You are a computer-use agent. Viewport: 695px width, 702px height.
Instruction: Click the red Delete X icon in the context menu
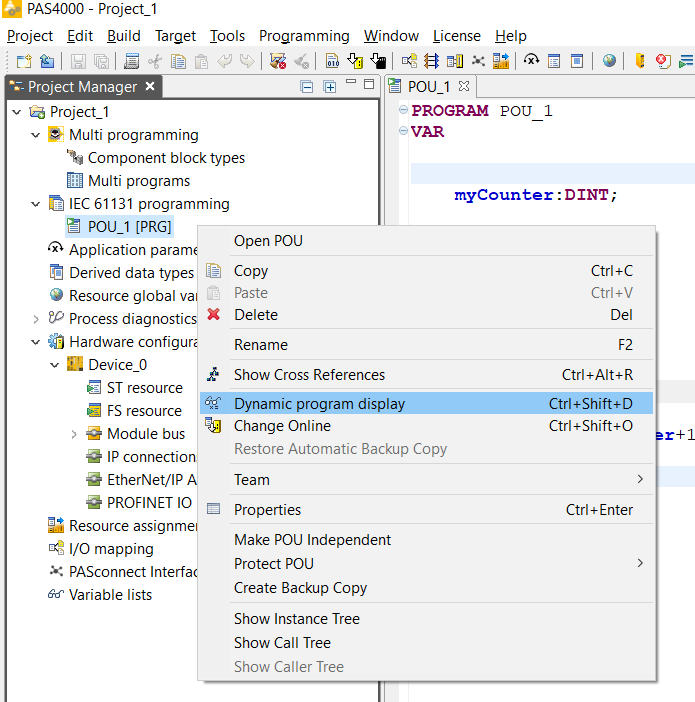coord(214,314)
